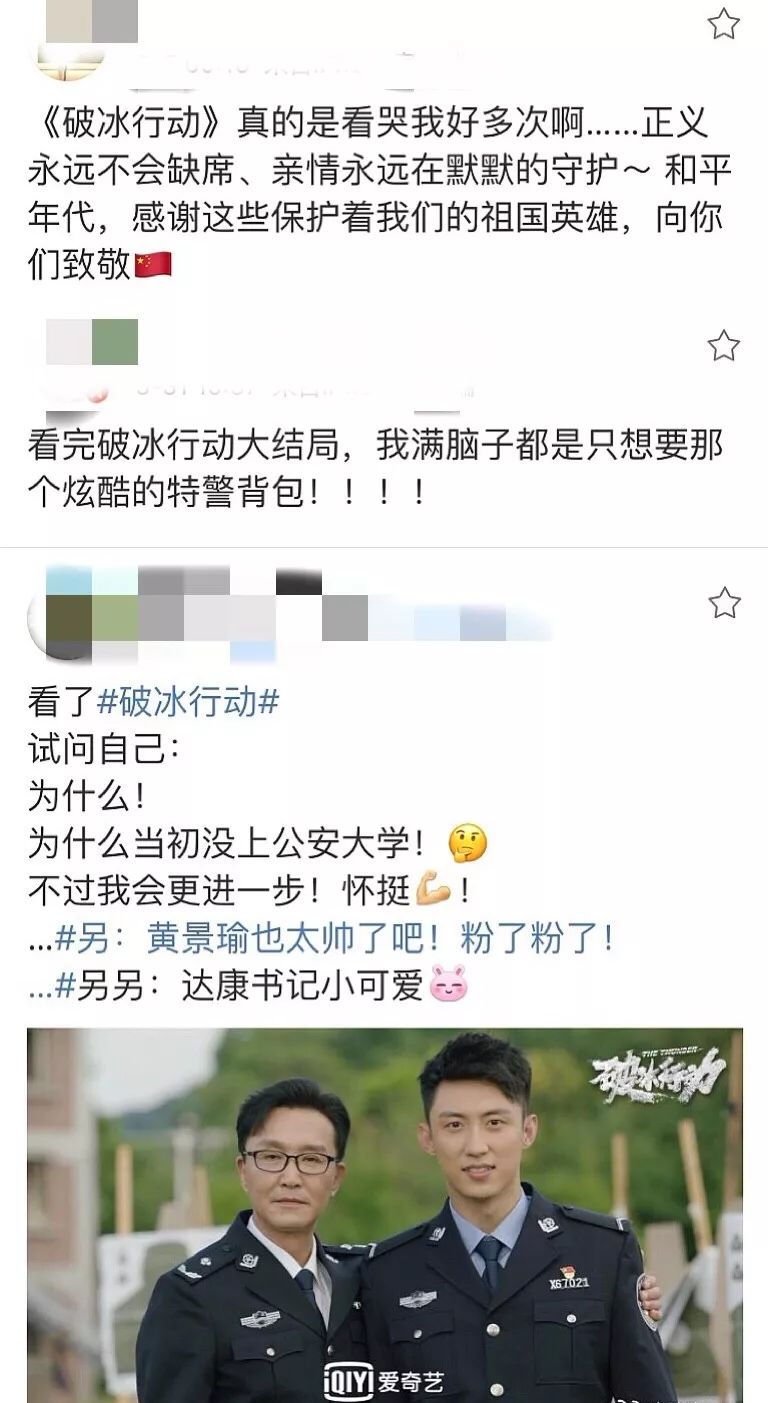Image resolution: width=768 pixels, height=1403 pixels.
Task: Tap the pink bunny emoji after 小可爱
Action: click(x=449, y=987)
